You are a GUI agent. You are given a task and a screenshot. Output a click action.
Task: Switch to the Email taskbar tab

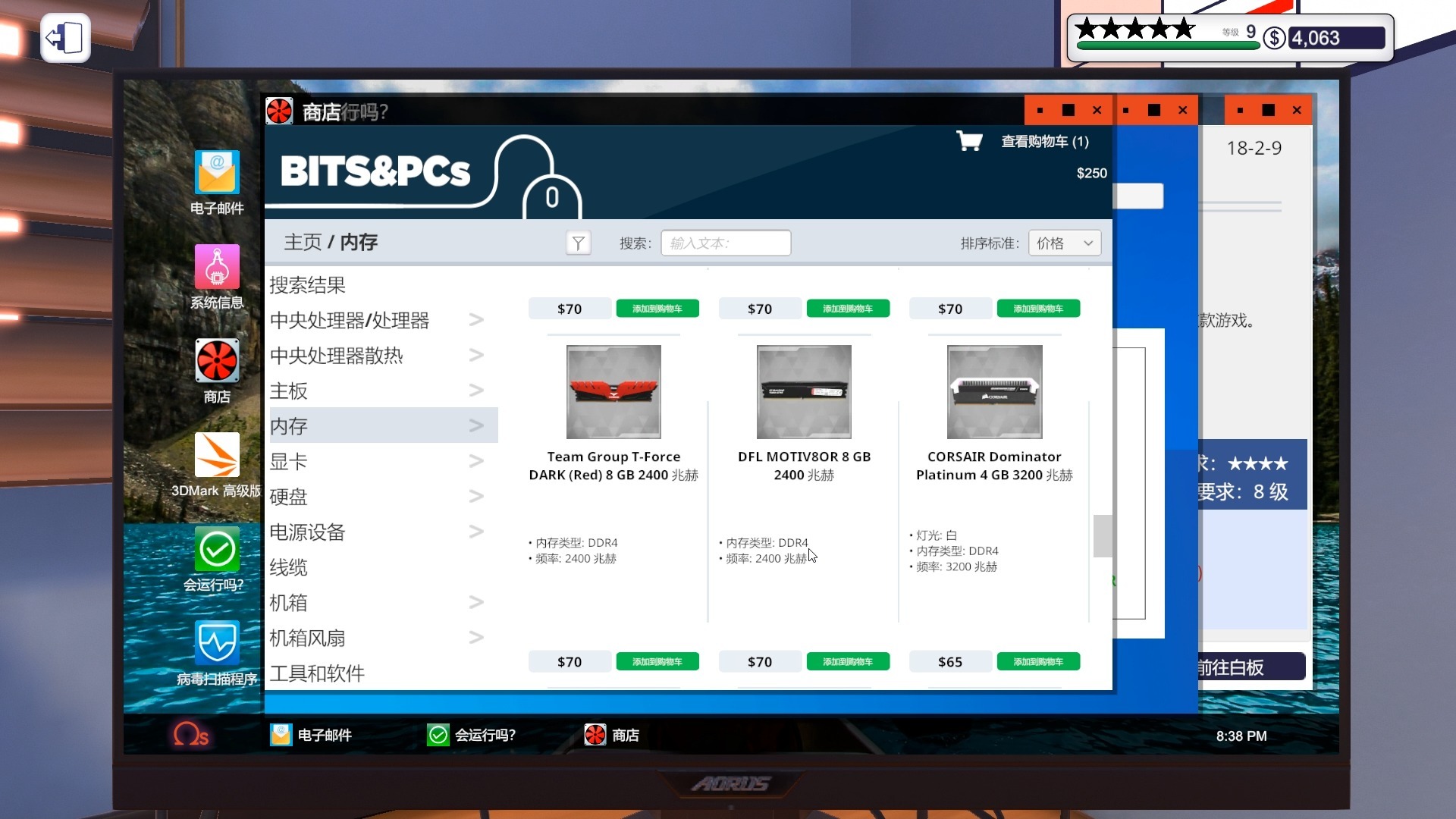pyautogui.click(x=312, y=735)
